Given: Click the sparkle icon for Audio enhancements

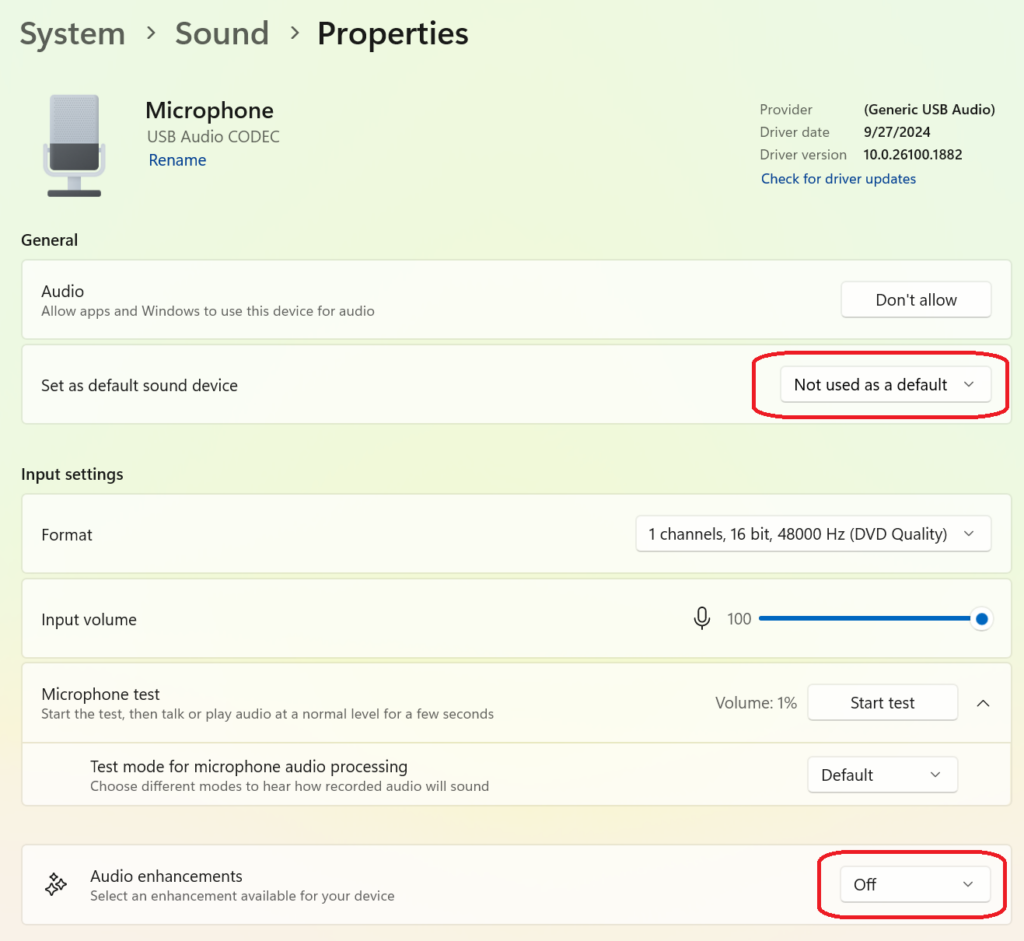Looking at the screenshot, I should 56,885.
